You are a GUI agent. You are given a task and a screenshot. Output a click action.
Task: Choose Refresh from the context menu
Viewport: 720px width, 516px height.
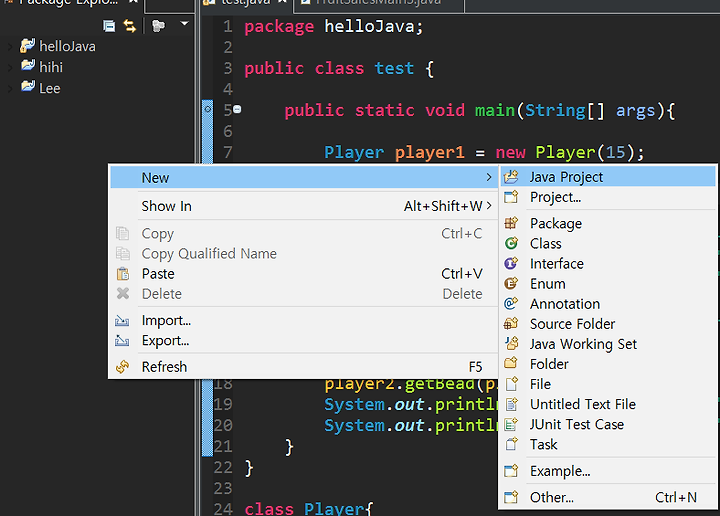[304, 367]
